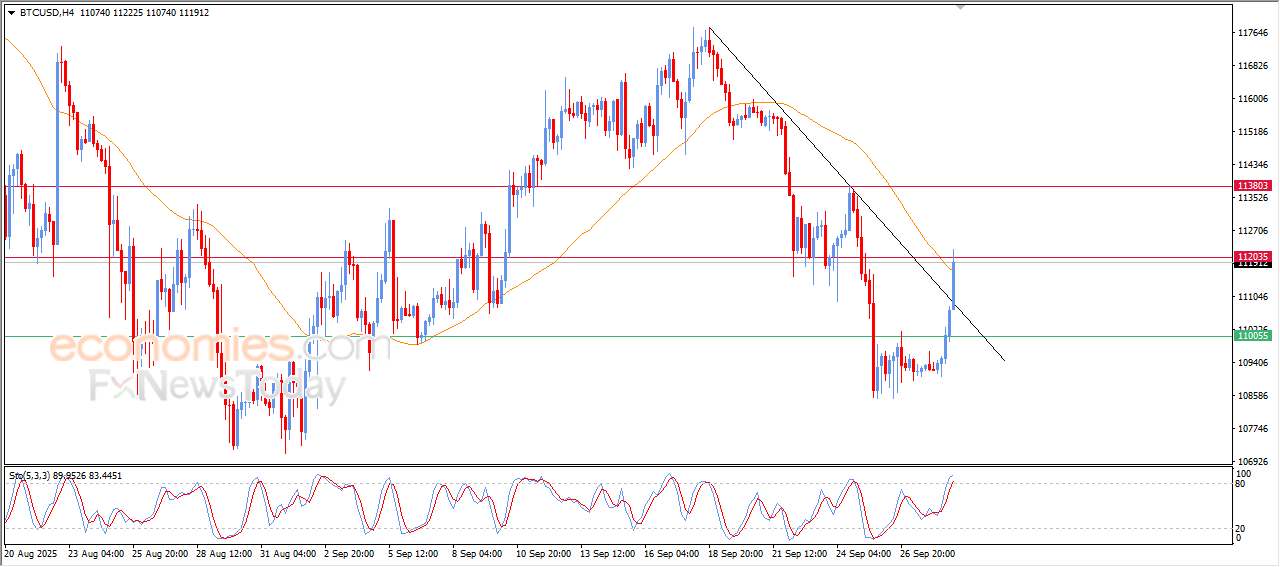Click price axis label 115186
Screen dimensions: 1280x567
[1253, 132]
